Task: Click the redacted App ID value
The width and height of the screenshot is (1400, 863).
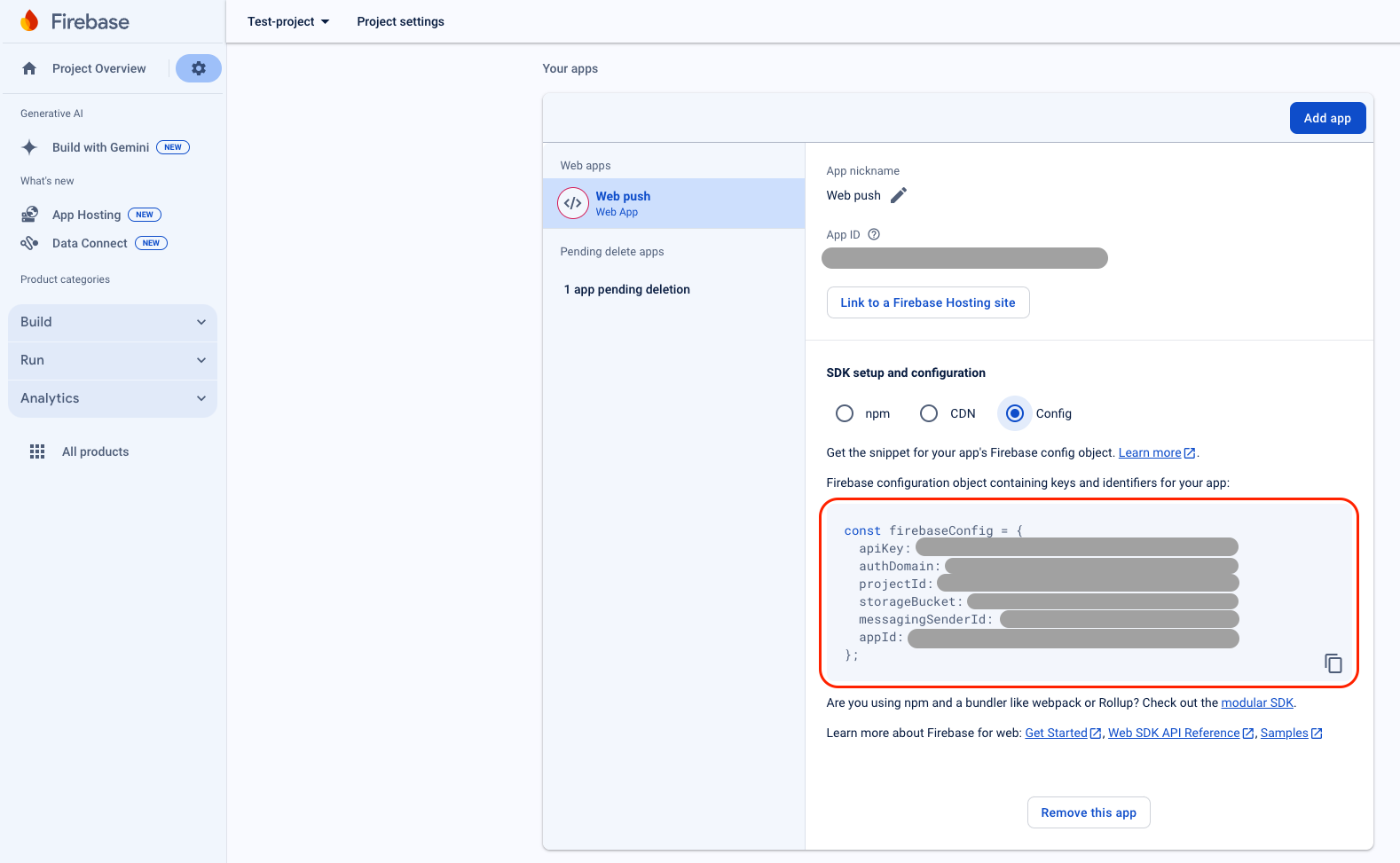Action: [x=964, y=258]
